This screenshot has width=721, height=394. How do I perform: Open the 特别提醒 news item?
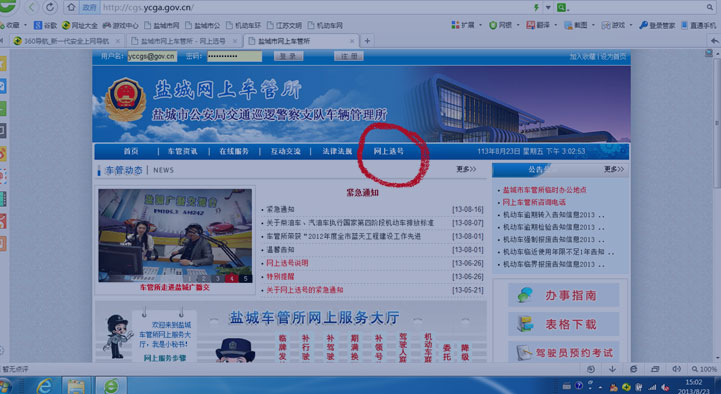click(x=280, y=277)
